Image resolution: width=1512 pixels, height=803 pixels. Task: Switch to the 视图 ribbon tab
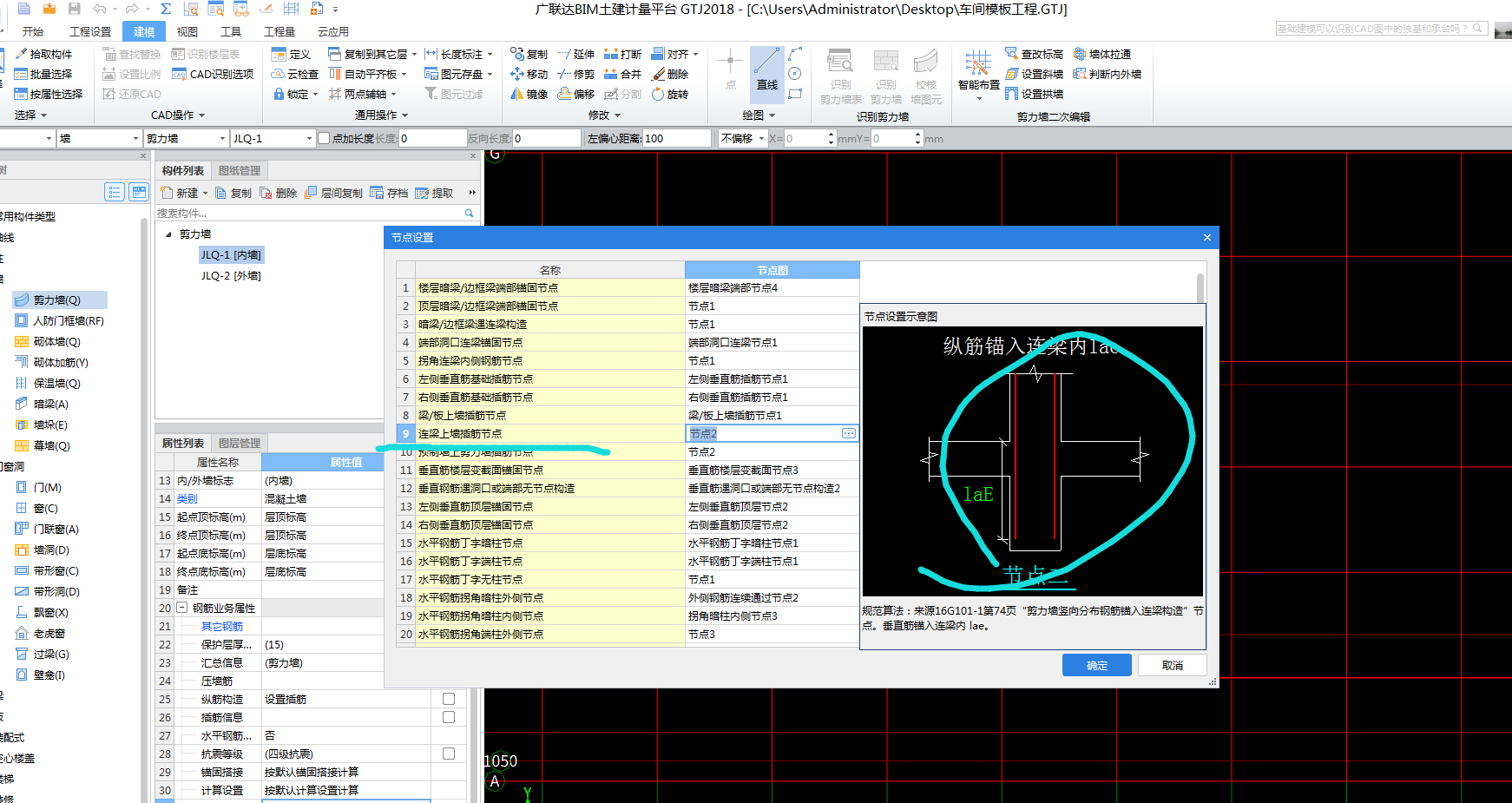187,31
